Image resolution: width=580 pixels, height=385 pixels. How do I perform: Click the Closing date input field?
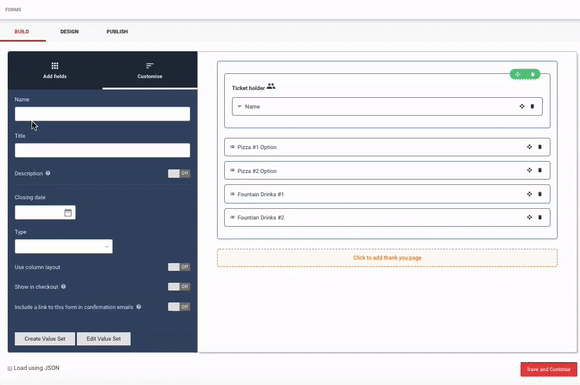coord(45,213)
